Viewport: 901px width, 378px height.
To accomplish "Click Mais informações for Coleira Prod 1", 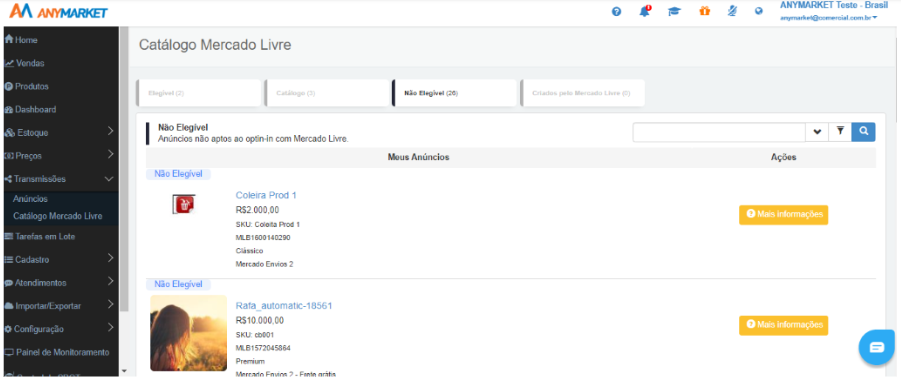I will (783, 214).
